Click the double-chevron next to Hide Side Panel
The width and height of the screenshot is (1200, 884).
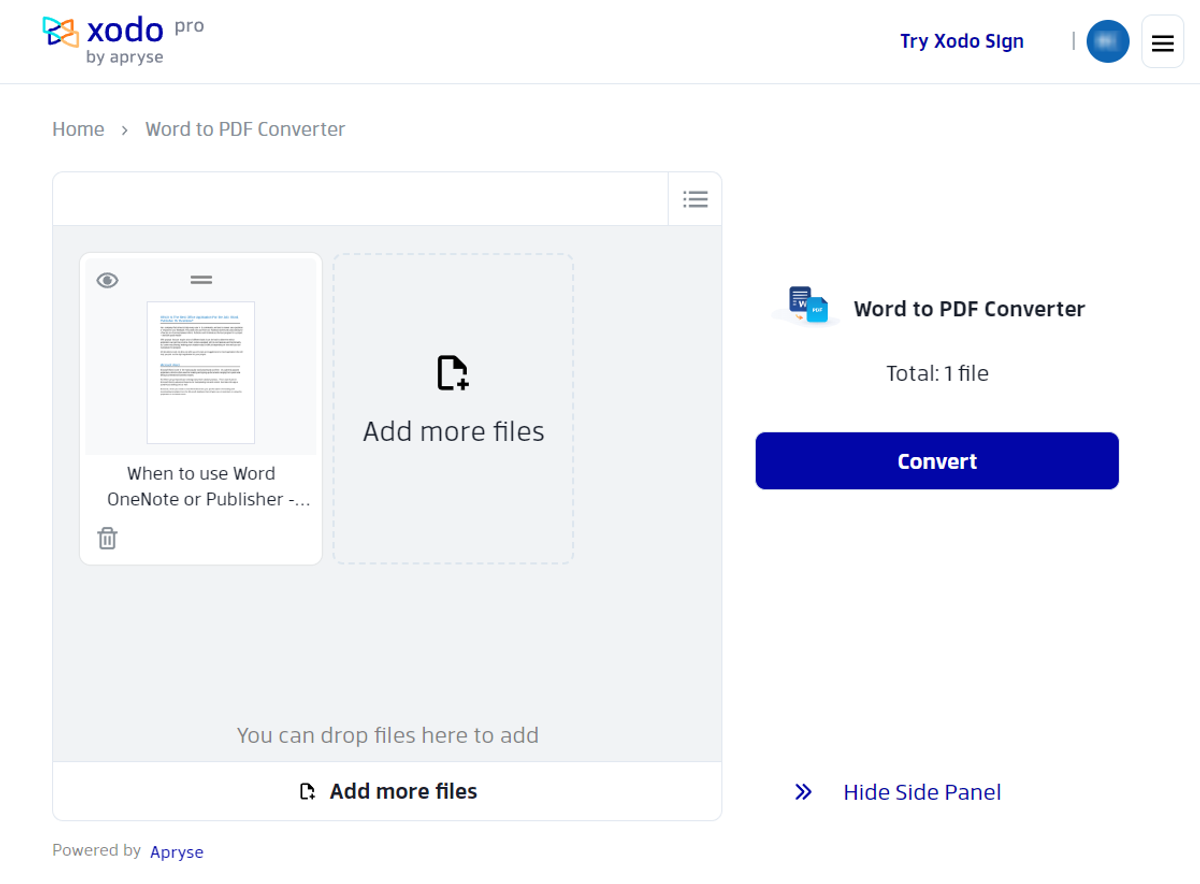pos(803,791)
